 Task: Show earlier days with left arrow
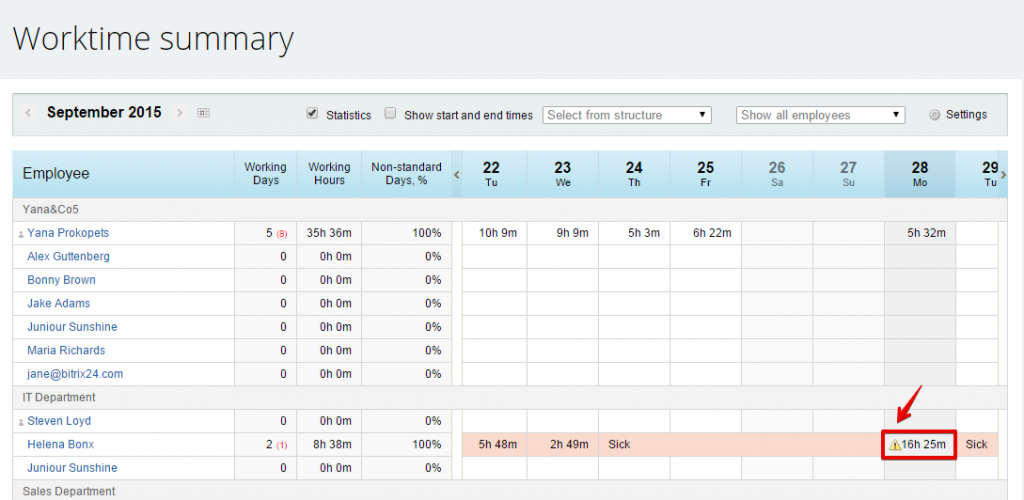pos(457,174)
